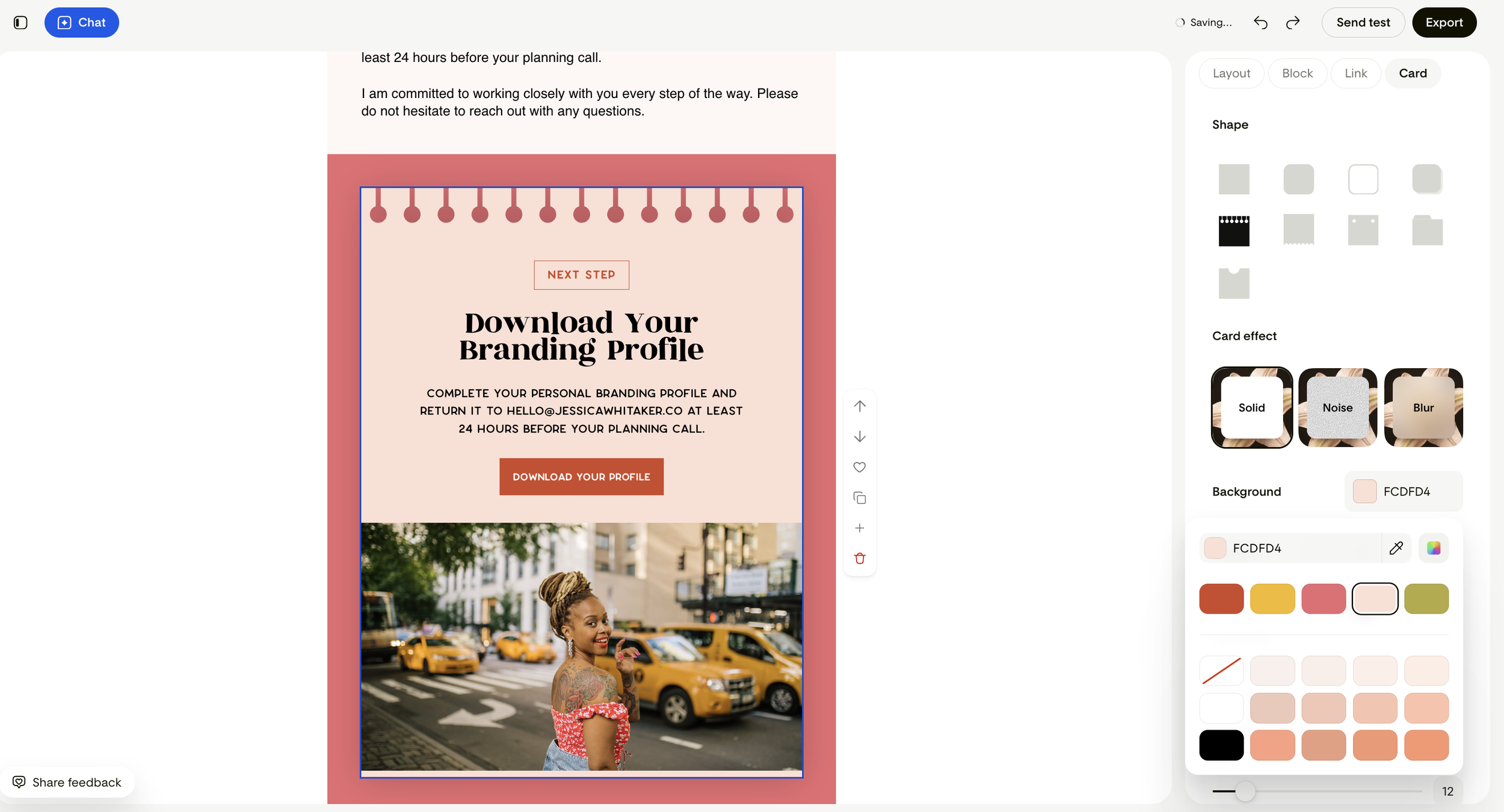This screenshot has width=1504, height=812.
Task: Click the Send test button
Action: (1363, 22)
